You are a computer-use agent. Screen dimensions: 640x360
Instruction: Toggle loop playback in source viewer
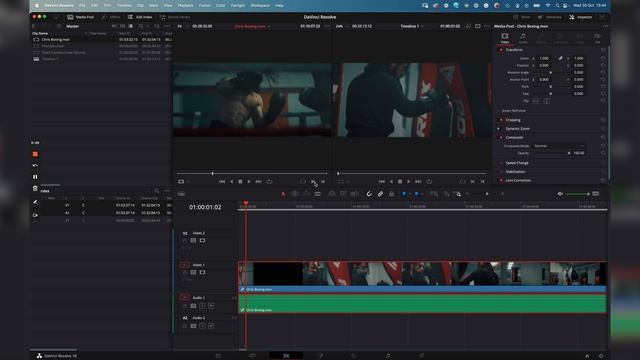269,182
